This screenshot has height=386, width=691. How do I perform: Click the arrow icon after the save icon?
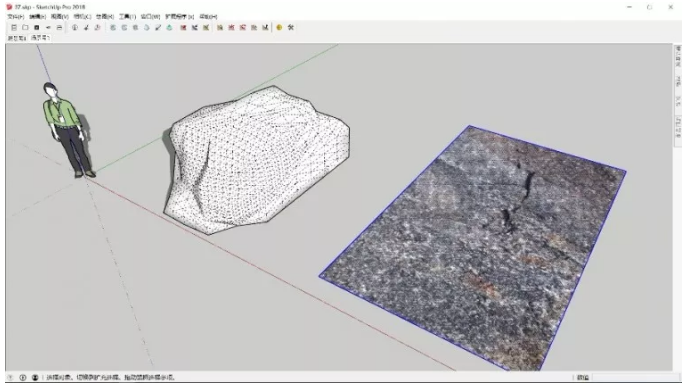(x=48, y=27)
